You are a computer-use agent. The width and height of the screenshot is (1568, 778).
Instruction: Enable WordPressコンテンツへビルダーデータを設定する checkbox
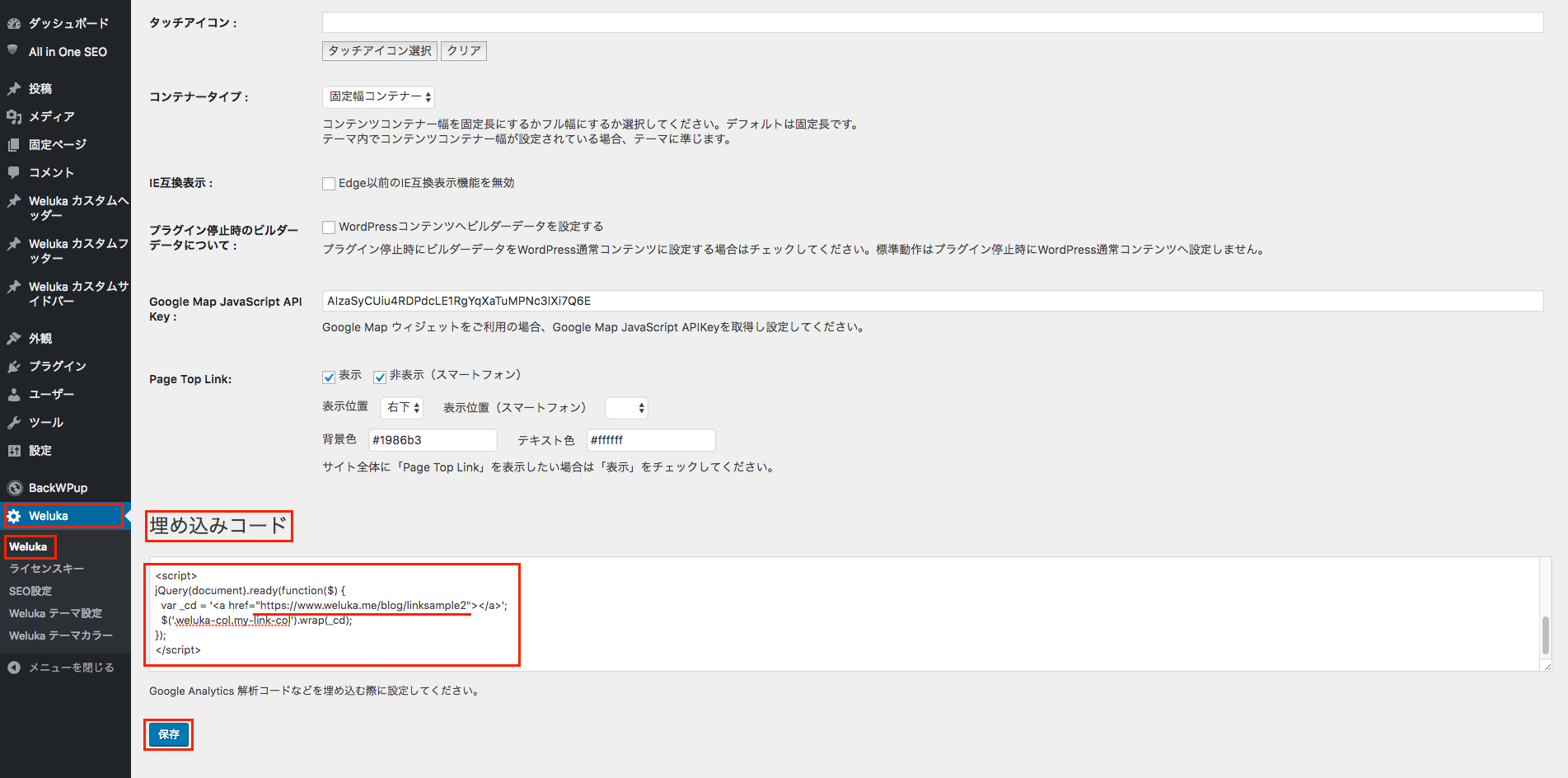pos(329,227)
